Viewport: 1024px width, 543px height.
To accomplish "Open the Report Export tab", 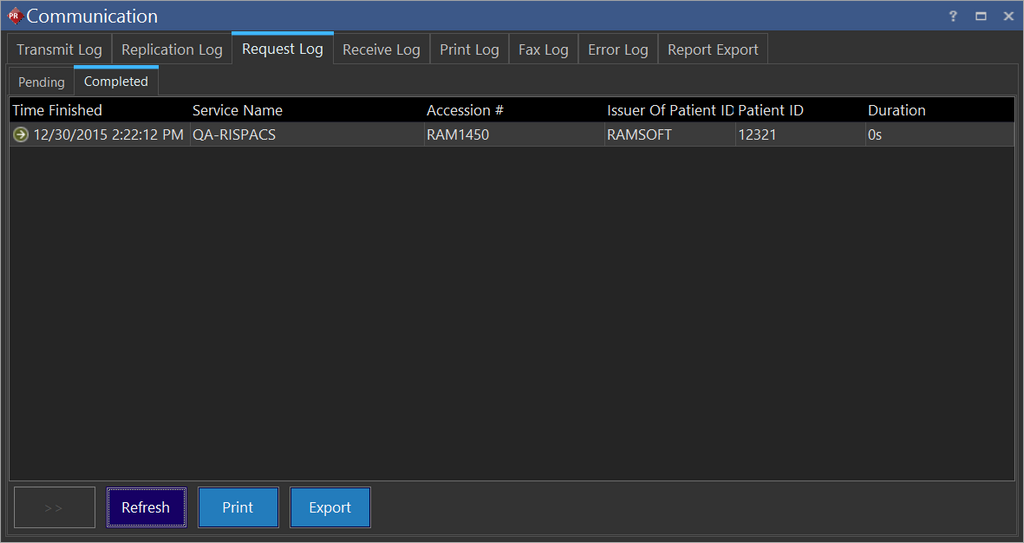I will [x=713, y=50].
